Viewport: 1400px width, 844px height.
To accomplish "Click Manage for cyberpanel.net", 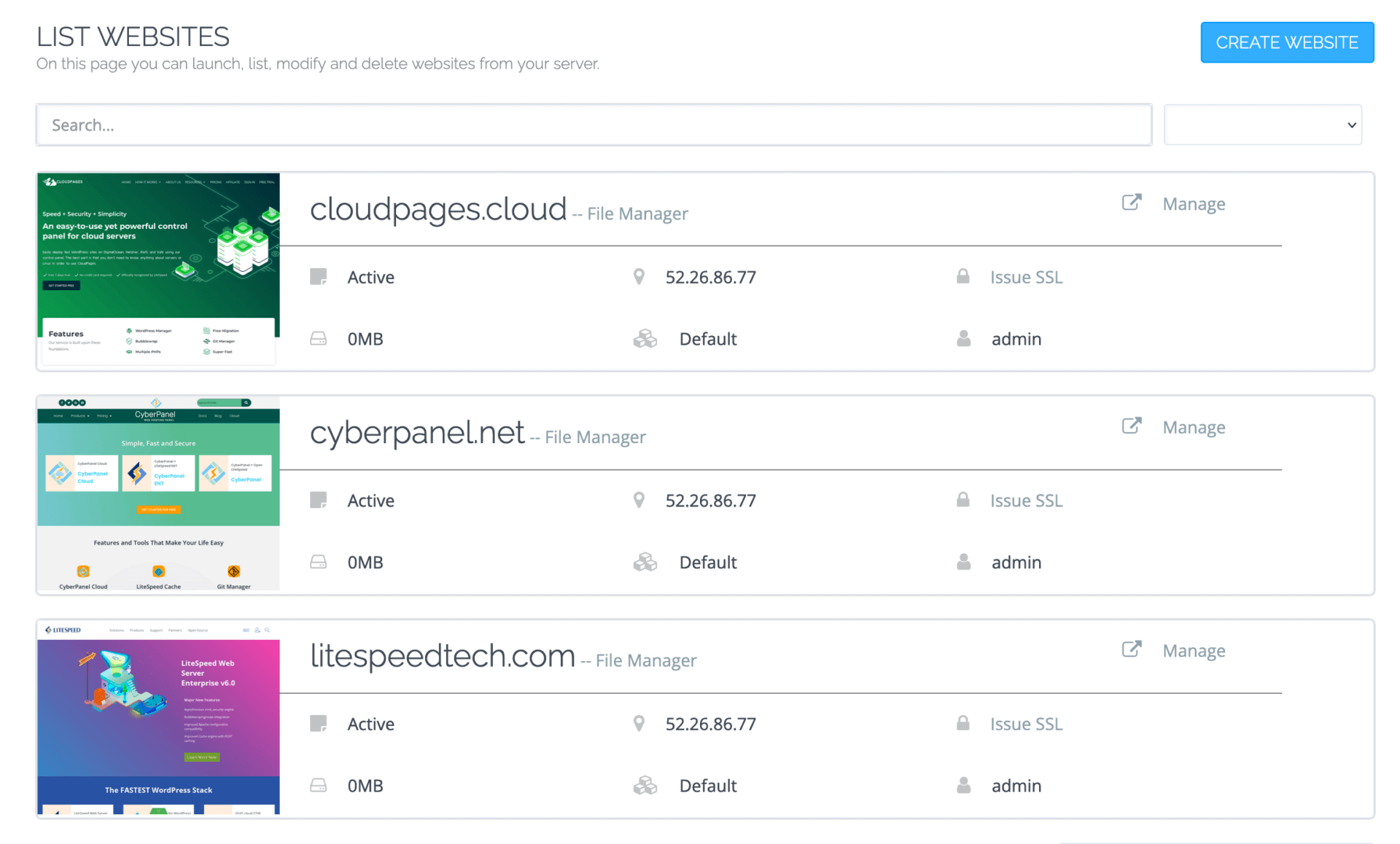I will coord(1194,426).
